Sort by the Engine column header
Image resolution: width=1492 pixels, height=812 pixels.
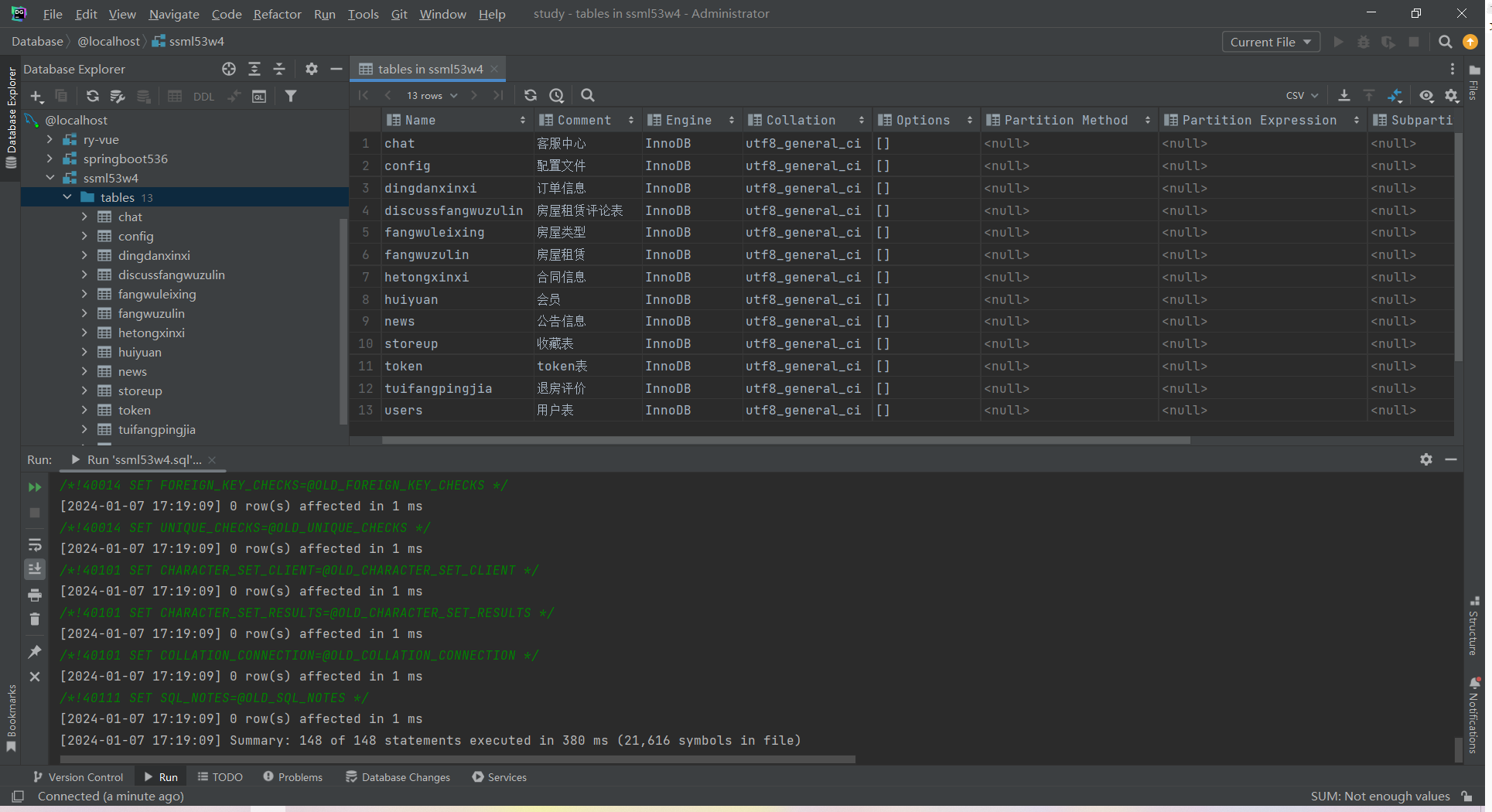[x=688, y=120]
